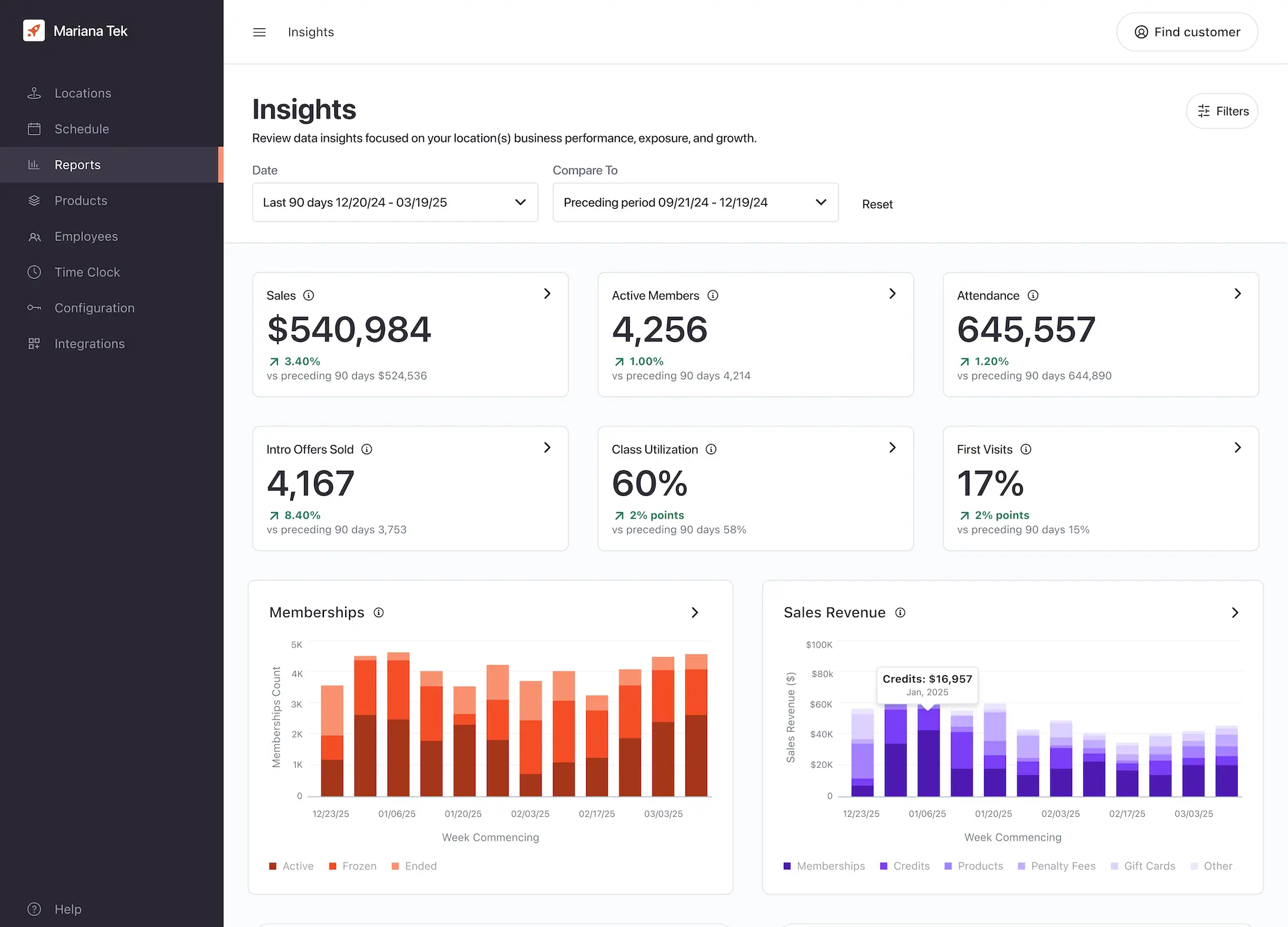
Task: Click the Sales Revenue info icon
Action: click(900, 613)
